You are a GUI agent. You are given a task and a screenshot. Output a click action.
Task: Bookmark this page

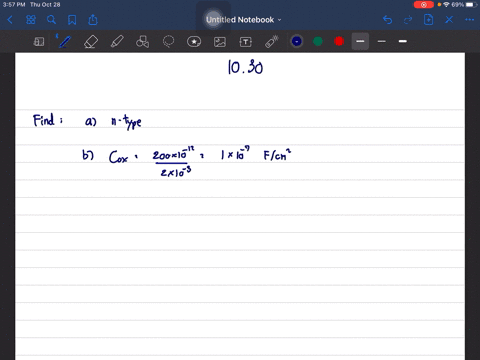[72, 20]
